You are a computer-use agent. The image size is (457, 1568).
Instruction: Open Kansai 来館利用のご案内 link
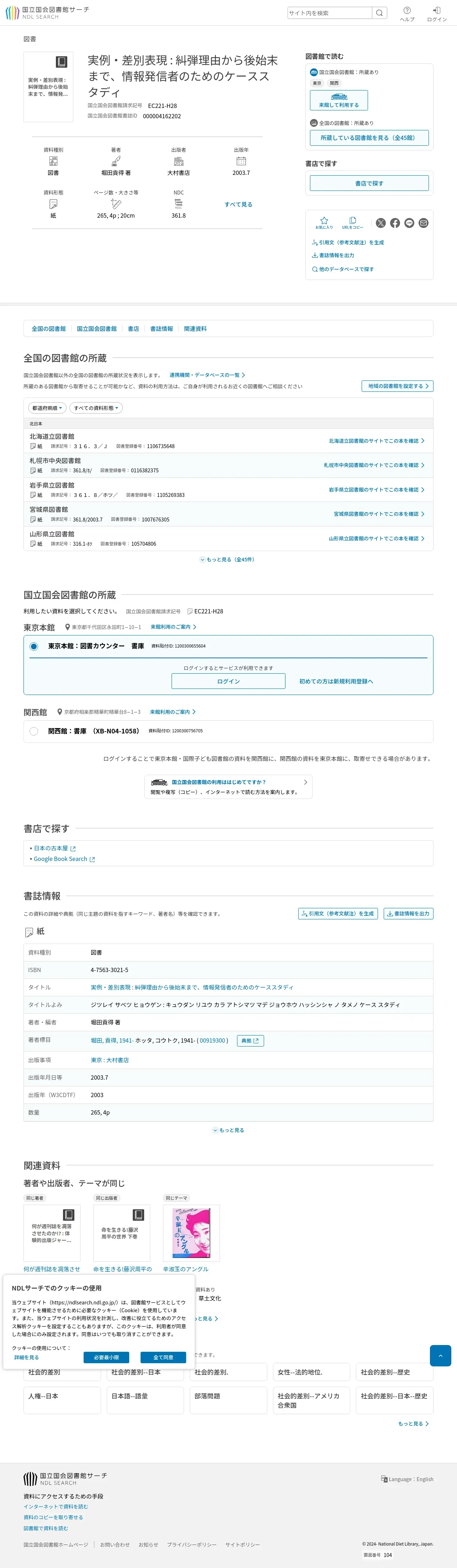pos(173,712)
